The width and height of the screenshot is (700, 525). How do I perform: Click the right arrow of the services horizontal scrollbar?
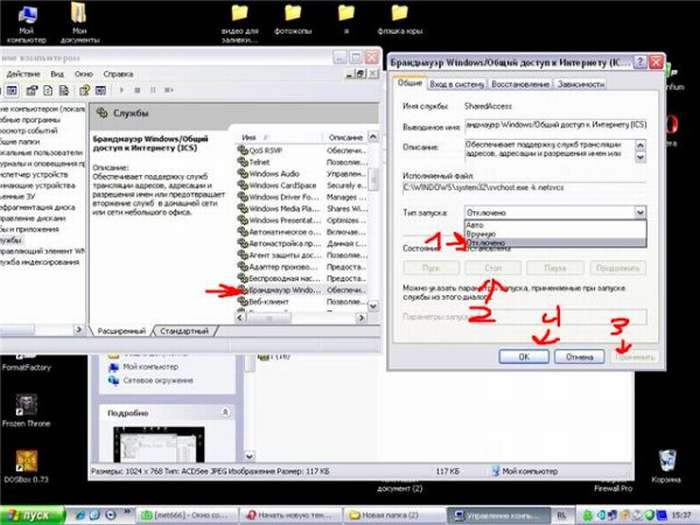(361, 317)
